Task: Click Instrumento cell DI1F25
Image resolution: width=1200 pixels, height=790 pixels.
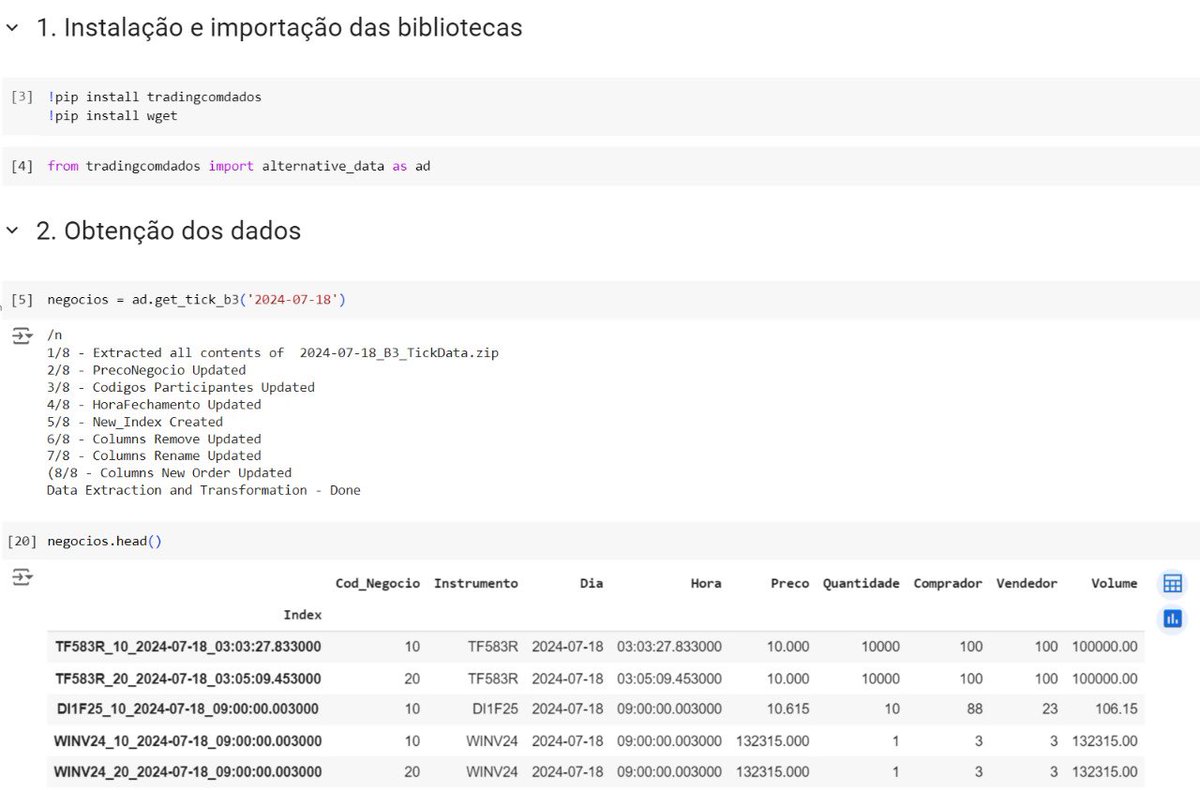Action: coord(493,710)
